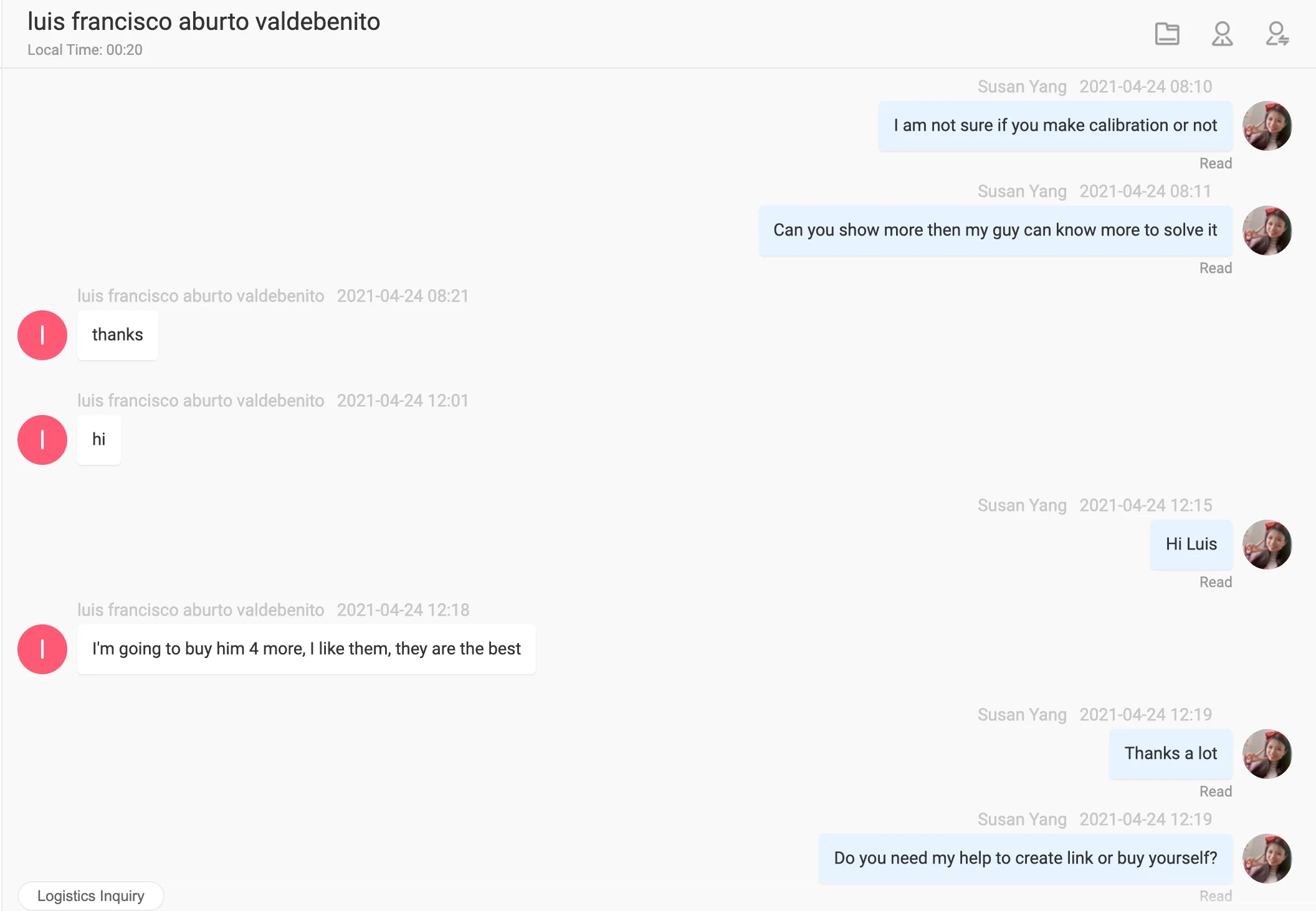1316x911 pixels.
Task: Click the 'I'm going to buy him' message
Action: 307,649
